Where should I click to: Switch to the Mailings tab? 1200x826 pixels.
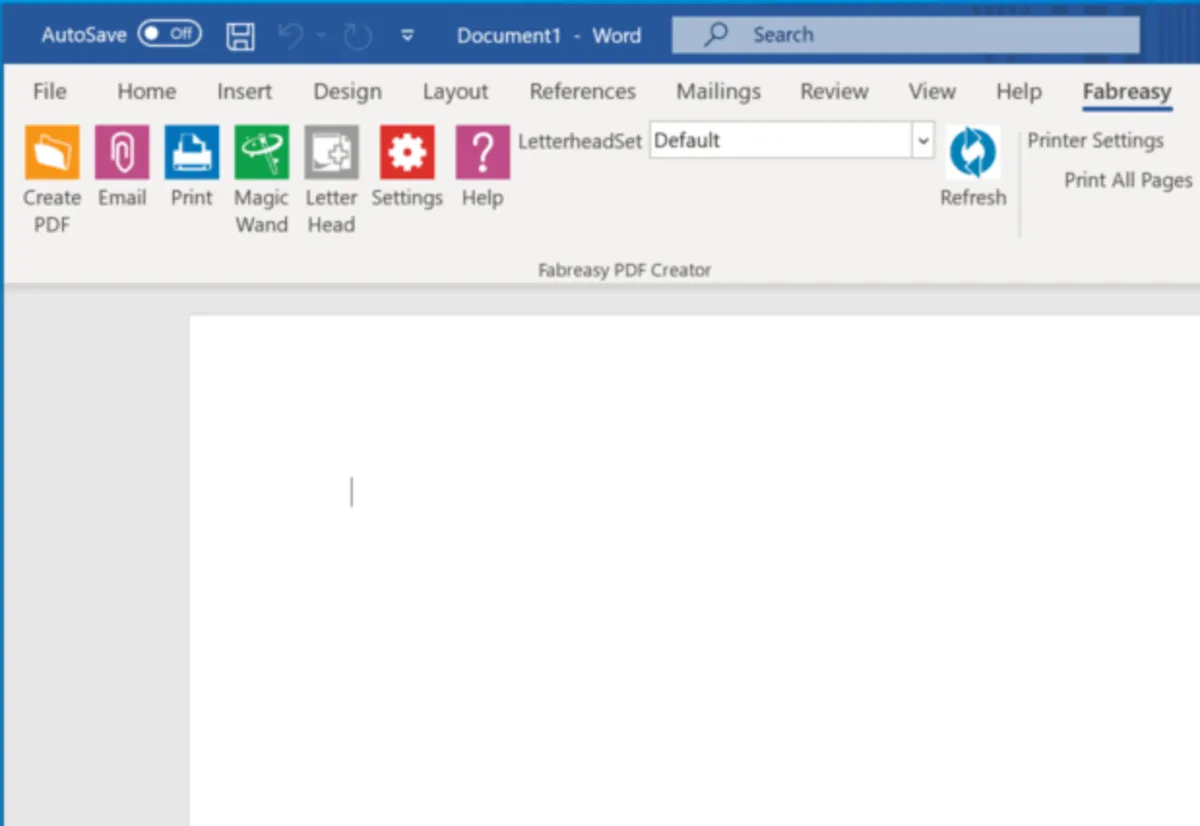[x=718, y=91]
